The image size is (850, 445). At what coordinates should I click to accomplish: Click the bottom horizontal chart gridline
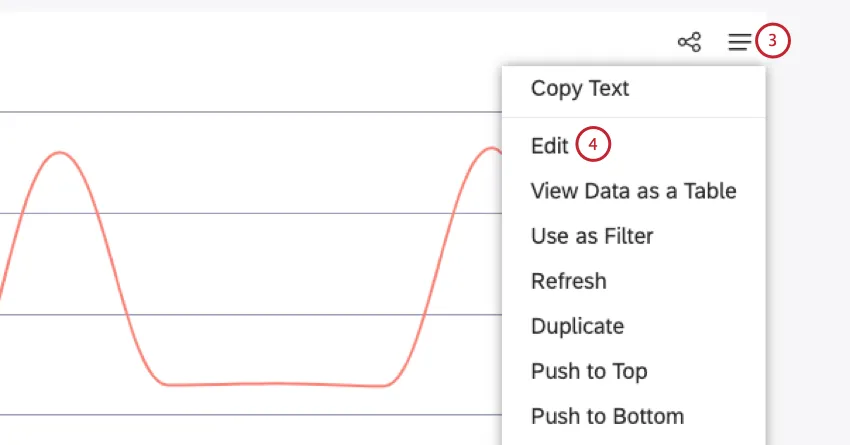pyautogui.click(x=250, y=414)
